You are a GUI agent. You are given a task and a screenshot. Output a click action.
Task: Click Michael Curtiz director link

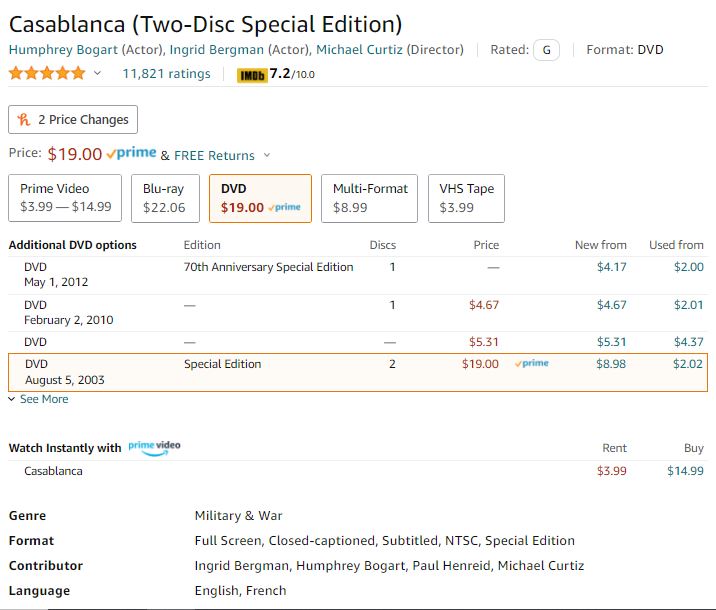(361, 50)
